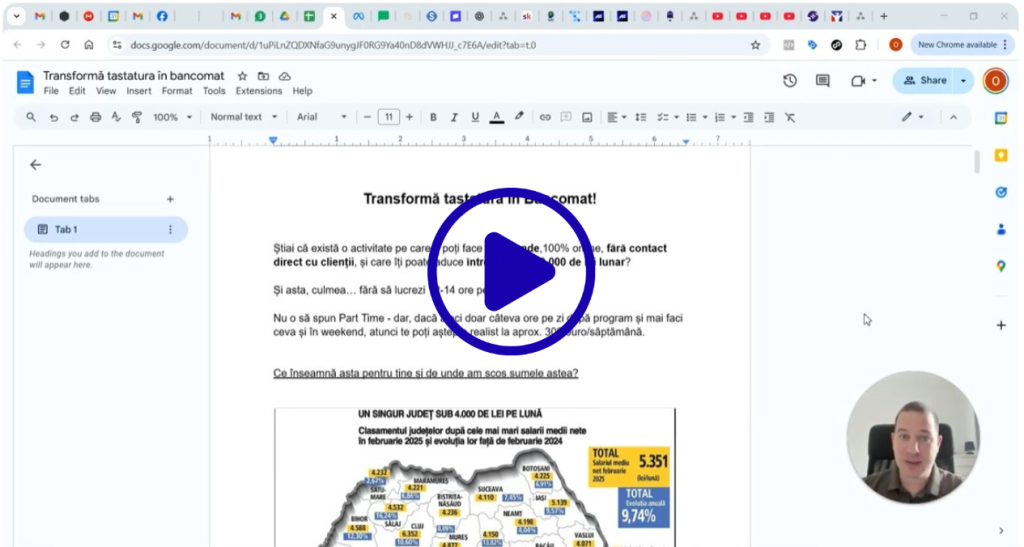Open the Insert menu
This screenshot has width=1024, height=547.
click(x=139, y=91)
